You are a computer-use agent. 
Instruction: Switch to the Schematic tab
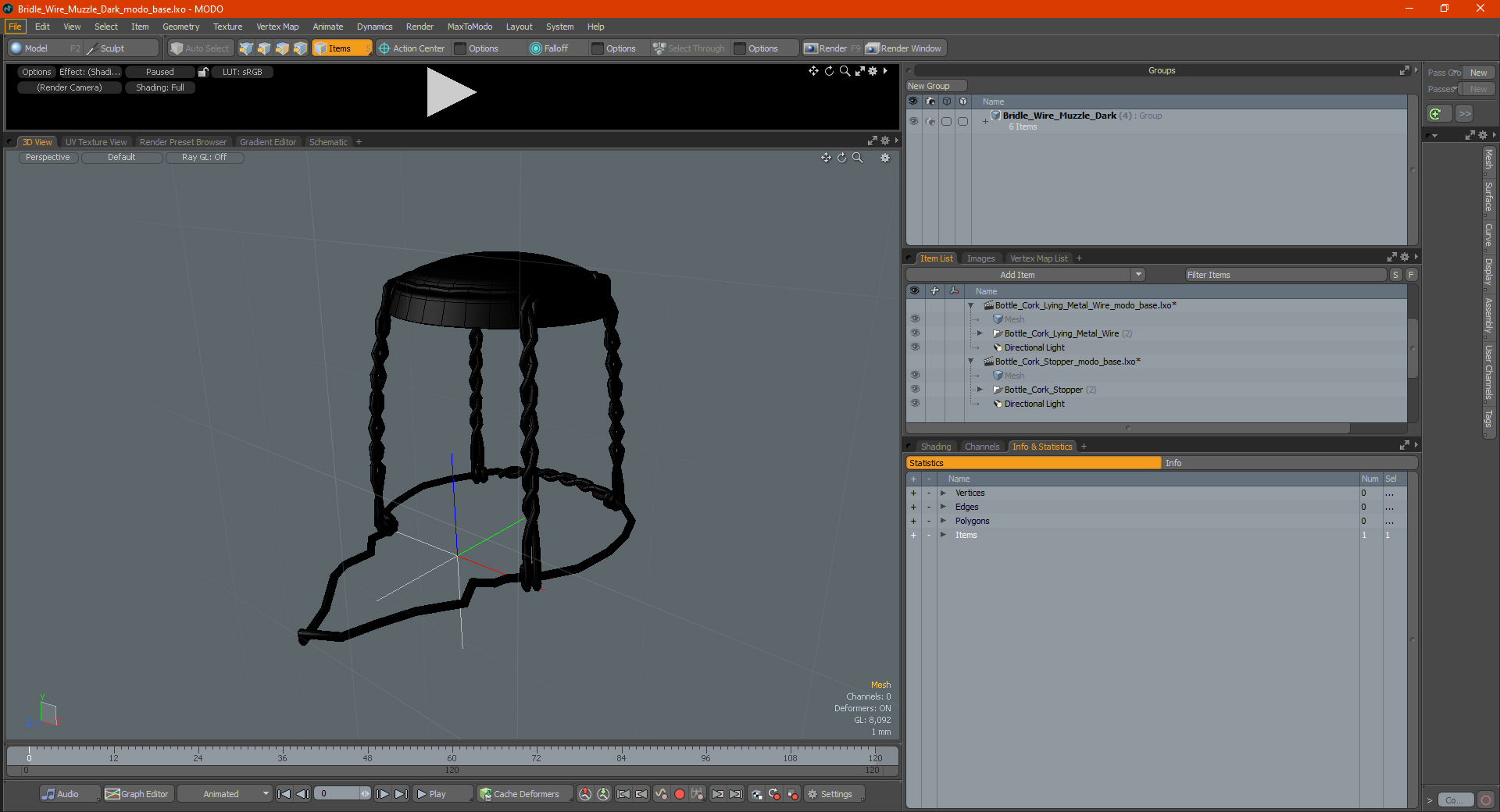pos(328,142)
